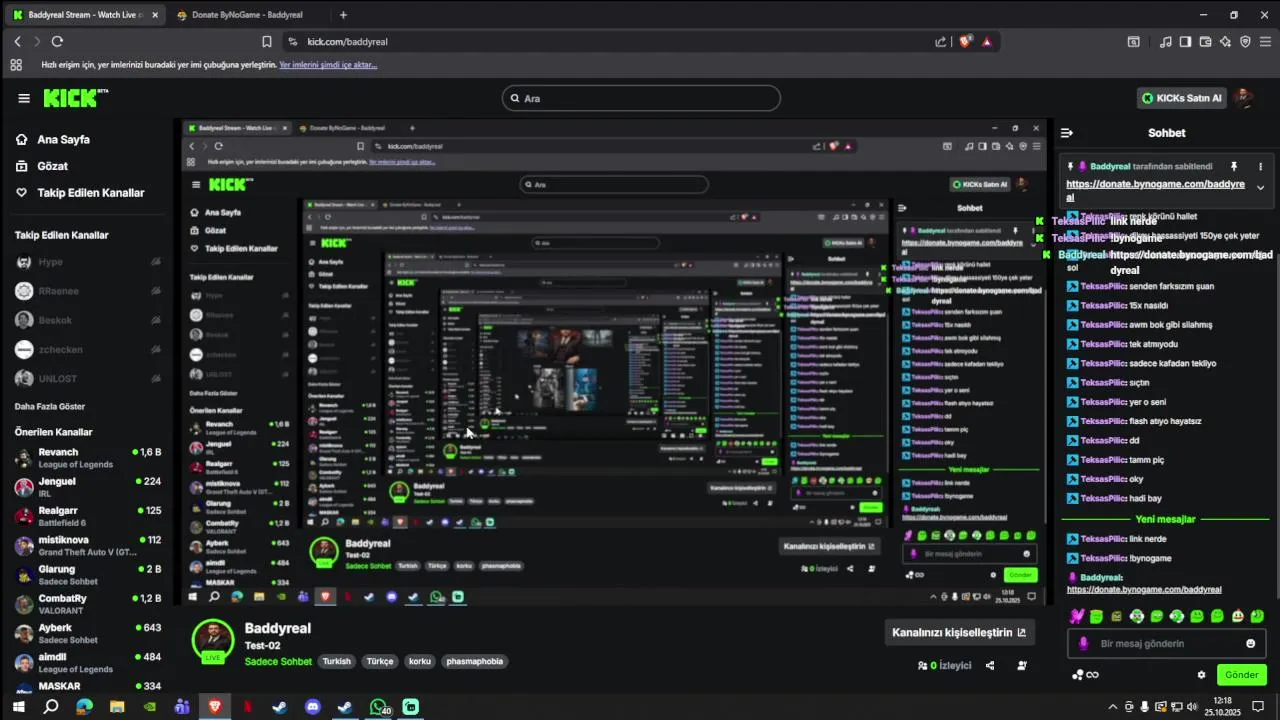Focus the Bir mesaj gönderin chat input

click(1166, 644)
